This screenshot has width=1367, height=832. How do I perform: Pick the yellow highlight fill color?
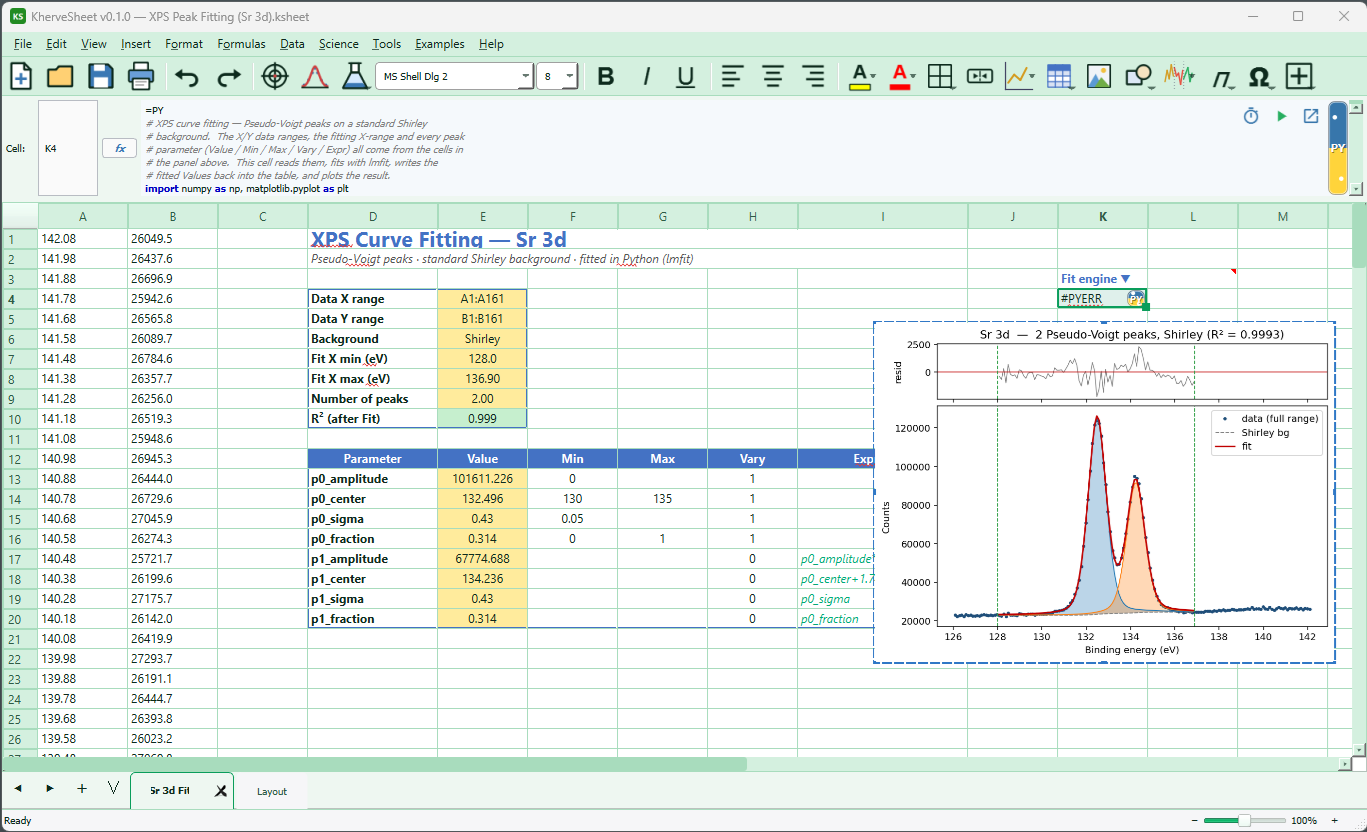click(859, 77)
